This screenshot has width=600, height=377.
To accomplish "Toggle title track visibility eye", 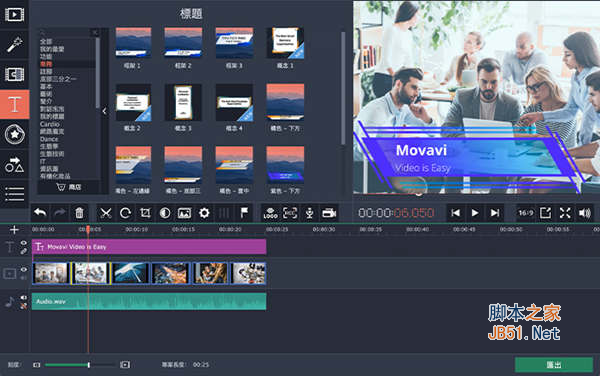I will pos(24,243).
